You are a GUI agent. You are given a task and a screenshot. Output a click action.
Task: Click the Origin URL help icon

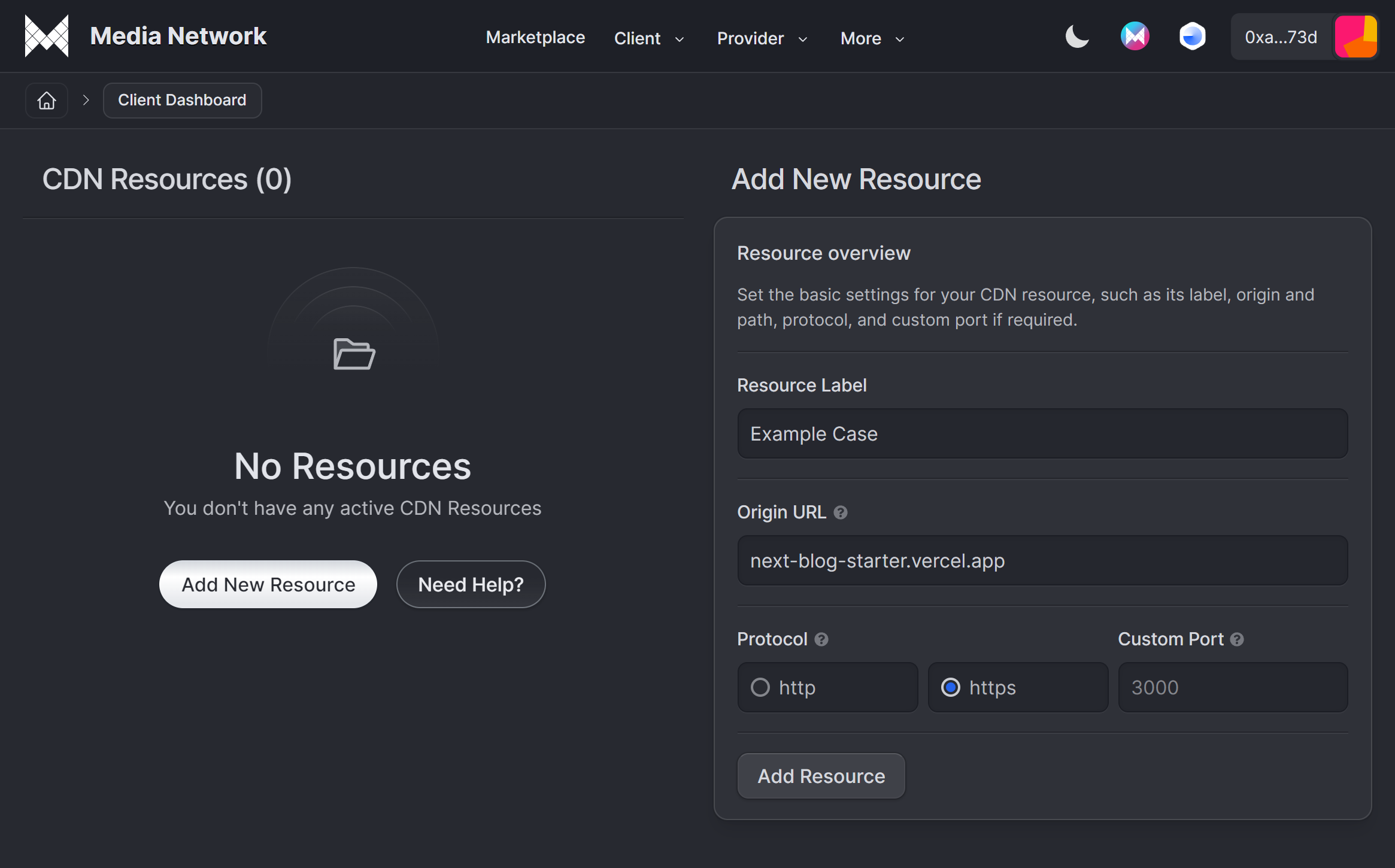[x=841, y=512]
